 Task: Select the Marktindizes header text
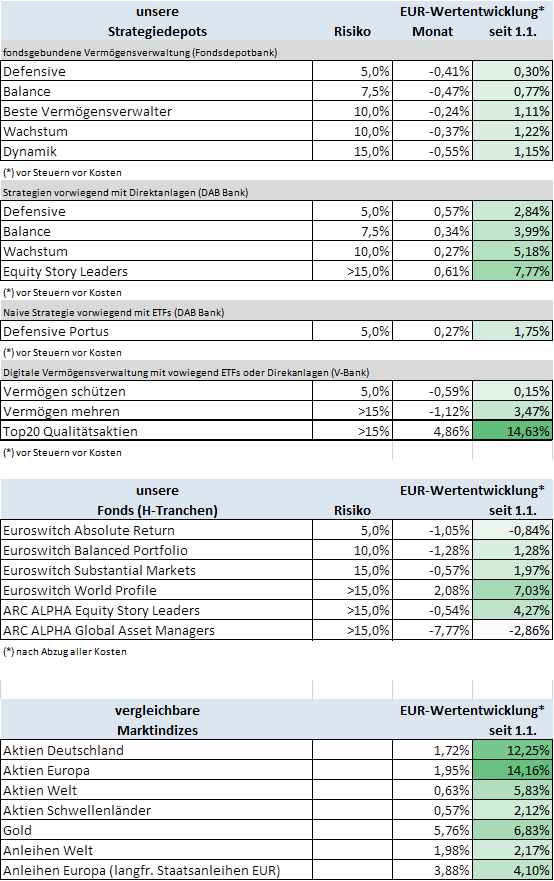click(157, 730)
